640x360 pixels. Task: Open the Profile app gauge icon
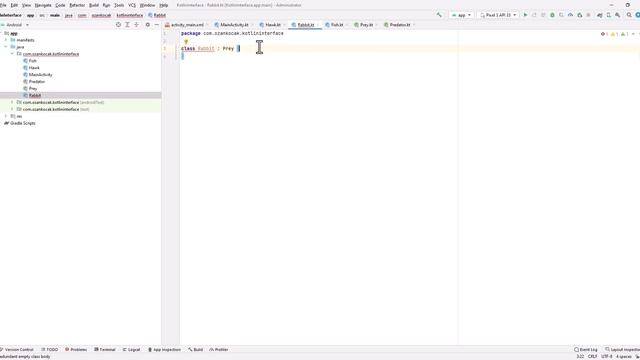point(570,15)
